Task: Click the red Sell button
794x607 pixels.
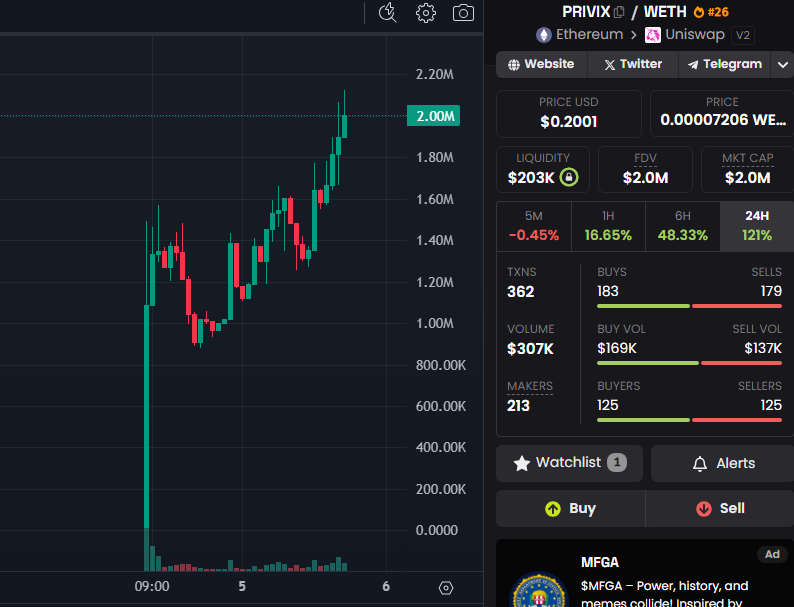Action: [720, 508]
